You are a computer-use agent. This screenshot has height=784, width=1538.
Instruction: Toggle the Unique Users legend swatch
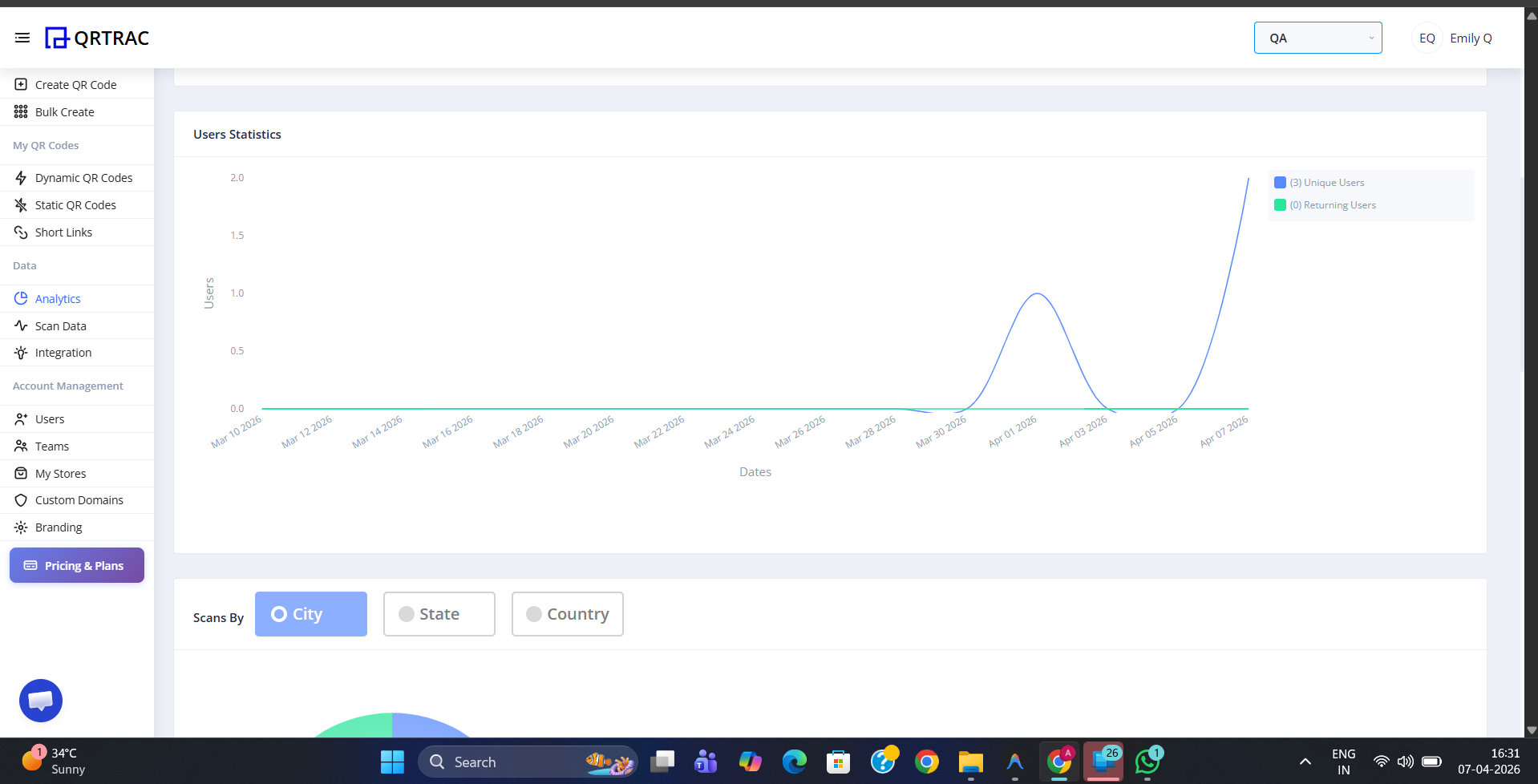1279,182
